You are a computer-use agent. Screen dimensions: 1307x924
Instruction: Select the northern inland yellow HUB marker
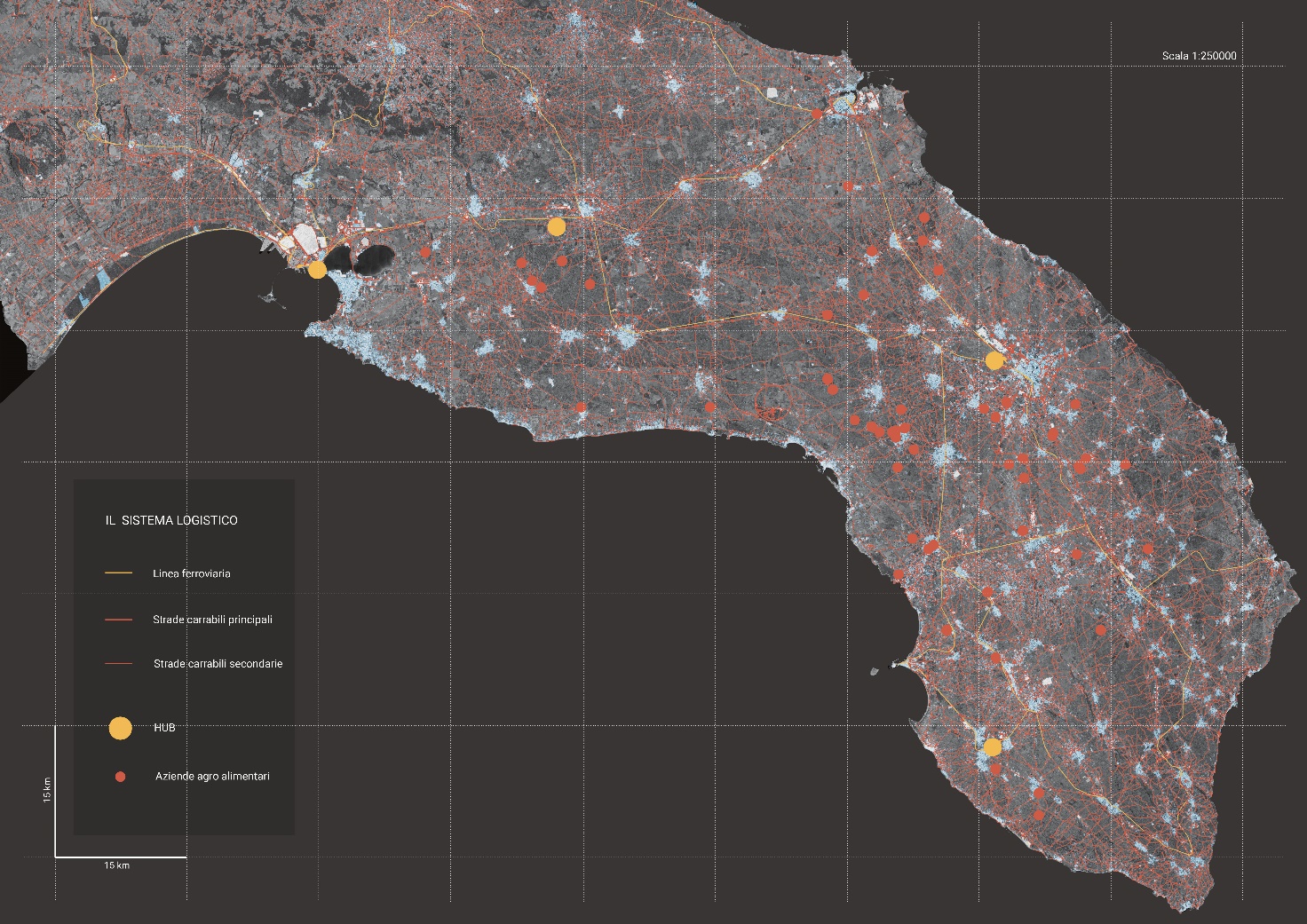[557, 226]
